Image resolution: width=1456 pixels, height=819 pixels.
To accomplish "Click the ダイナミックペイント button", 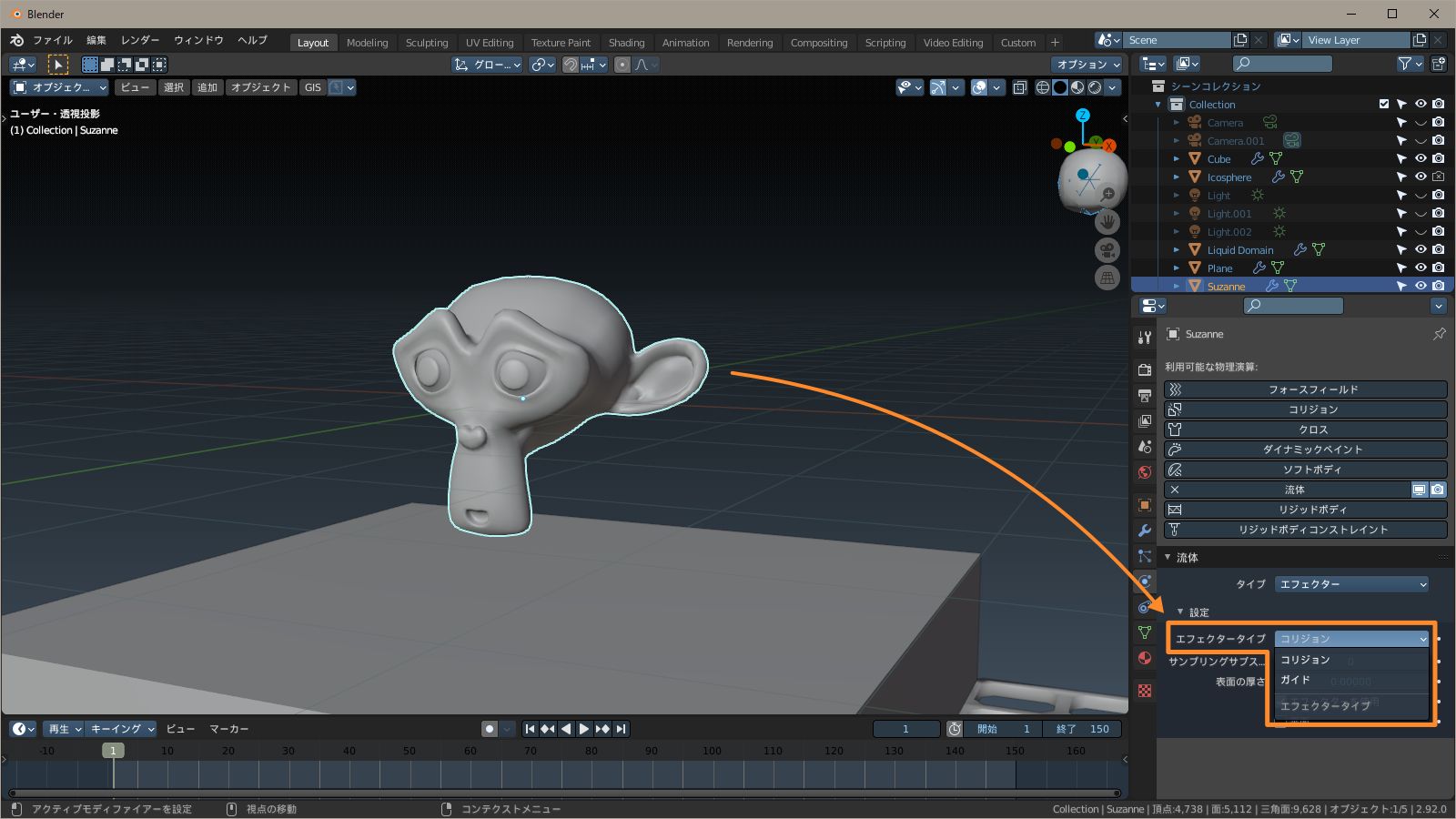I will point(1305,450).
